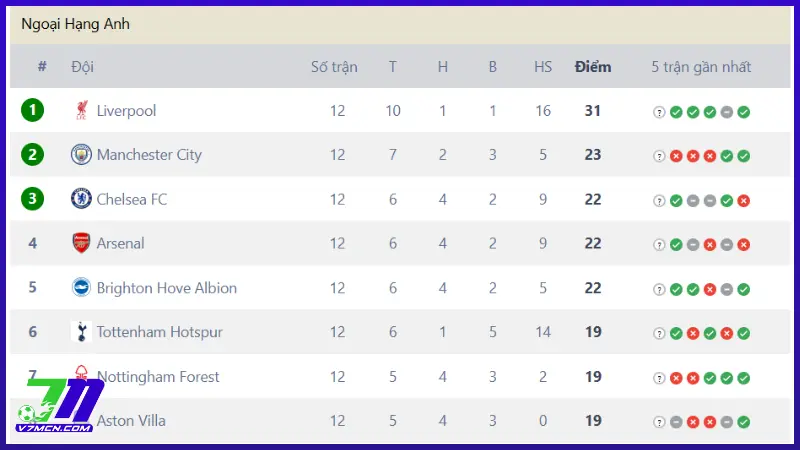The width and height of the screenshot is (800, 450).
Task: Click Chelsea's red loss icon in form
Action: [x=743, y=200]
